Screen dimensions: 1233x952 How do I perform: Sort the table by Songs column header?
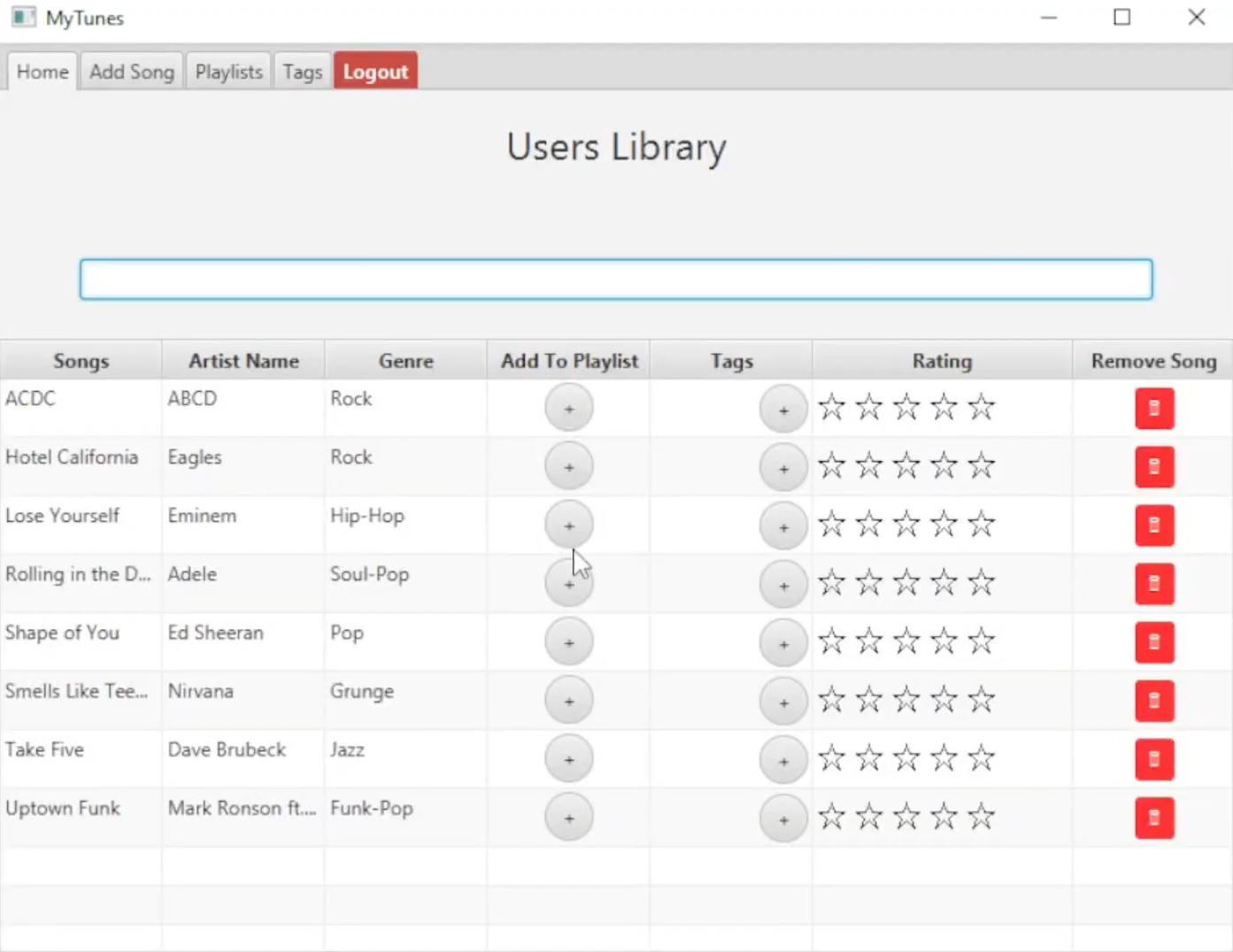81,361
